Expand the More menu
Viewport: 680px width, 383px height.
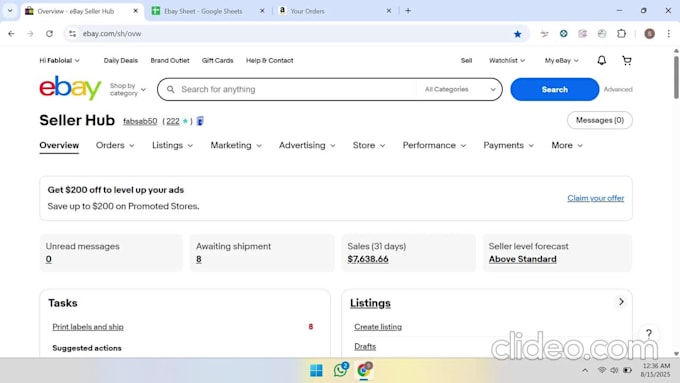(567, 145)
